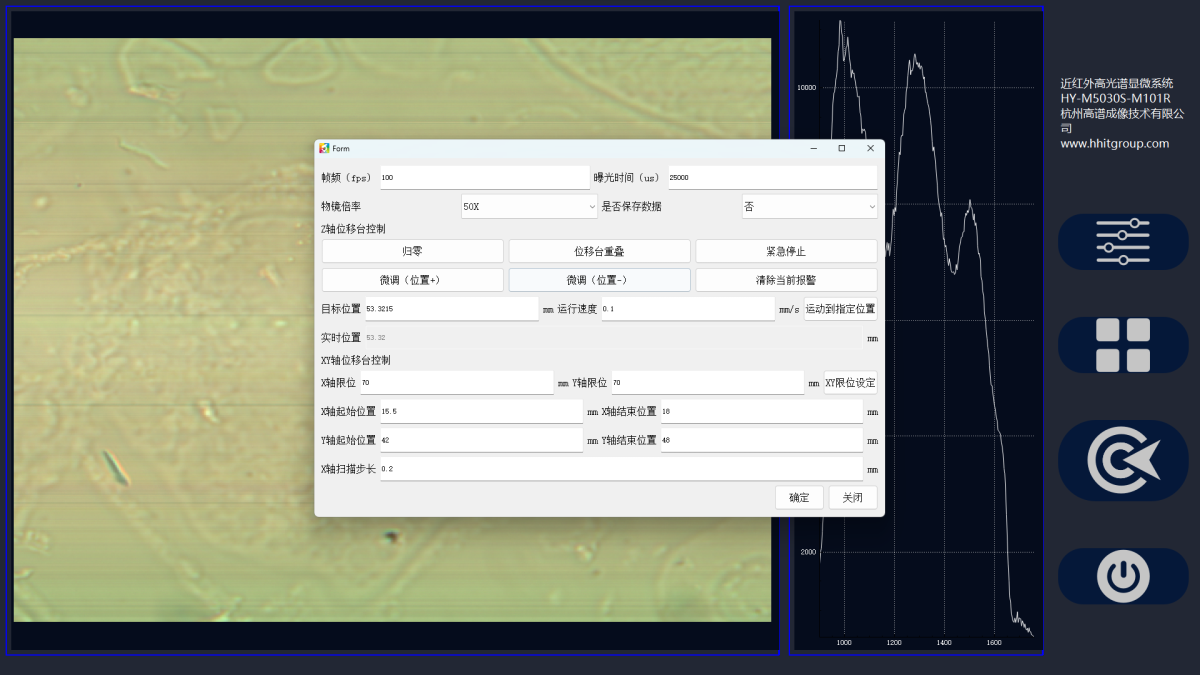Image resolution: width=1200 pixels, height=675 pixels.
Task: Click the Form app icon in title bar
Action: (x=325, y=148)
